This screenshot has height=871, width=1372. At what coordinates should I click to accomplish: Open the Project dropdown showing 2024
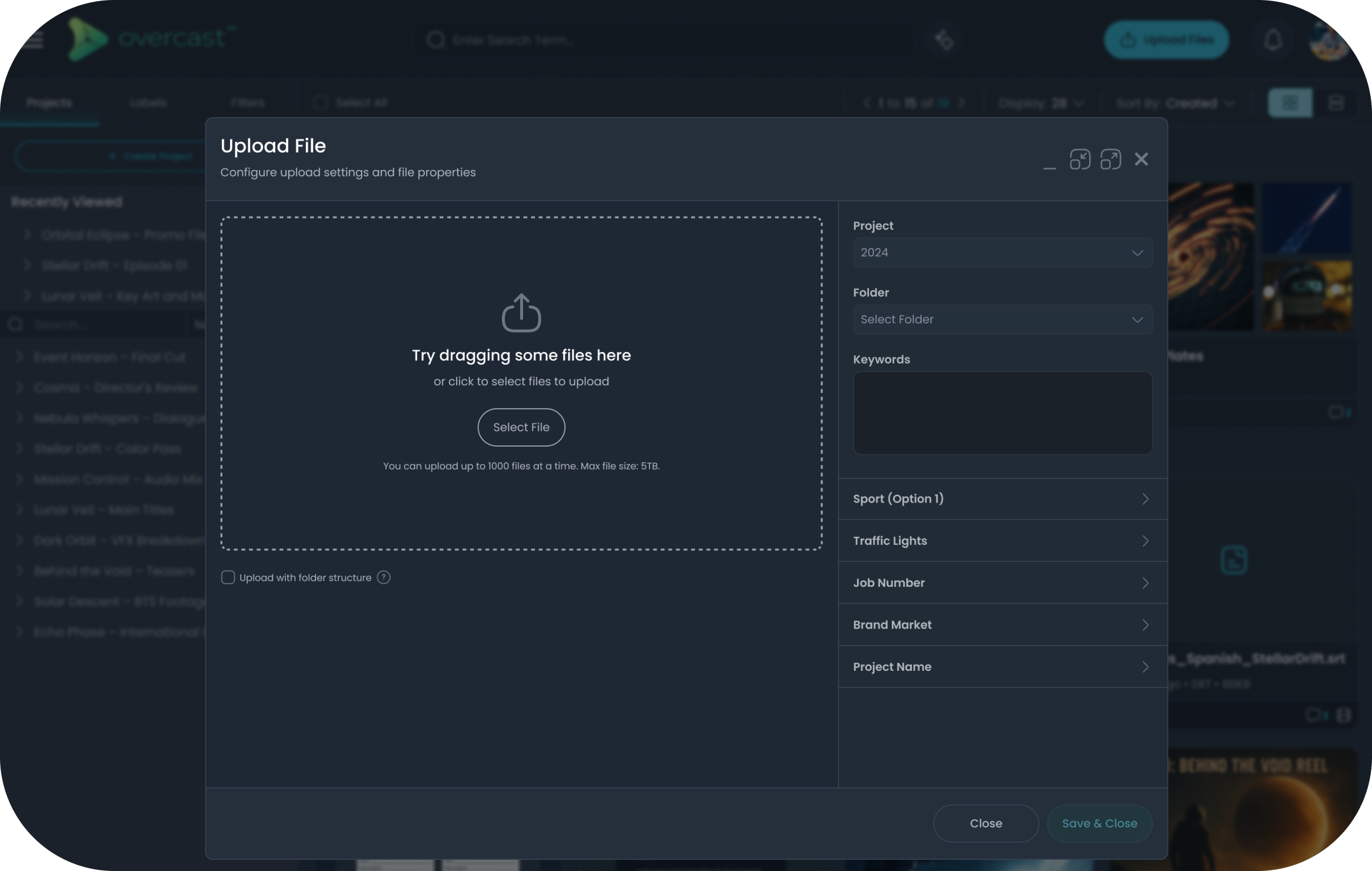[x=1002, y=252]
